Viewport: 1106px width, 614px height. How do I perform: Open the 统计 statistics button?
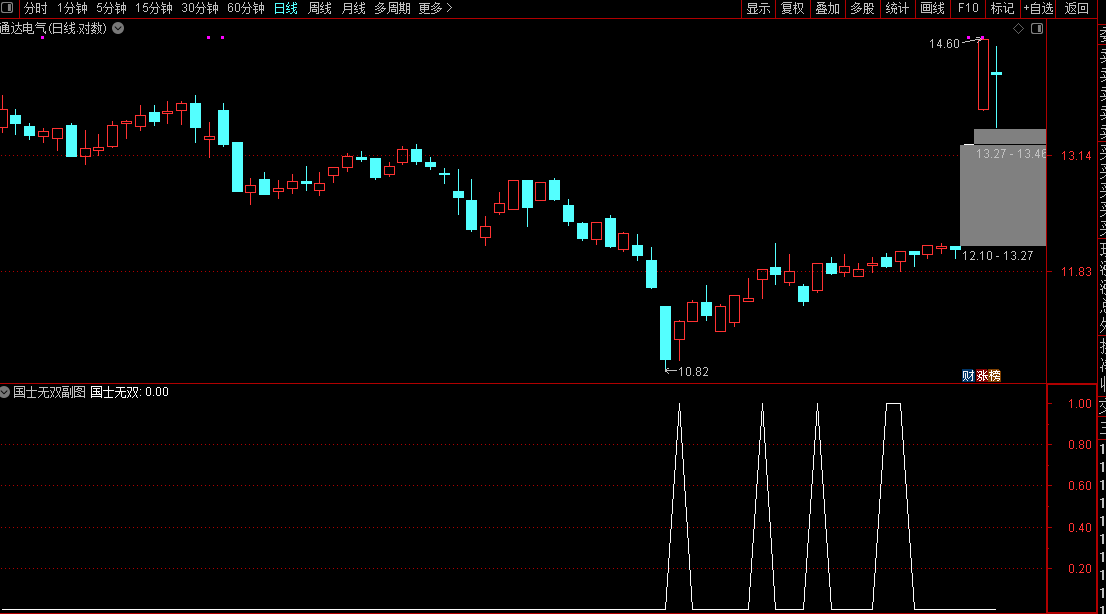[x=897, y=8]
